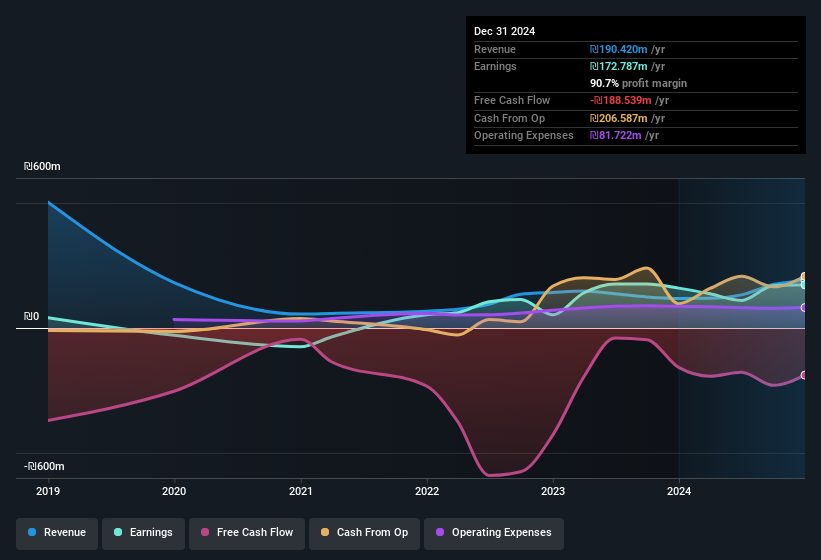
Task: Click the 2022 x-axis label
Action: 427,491
